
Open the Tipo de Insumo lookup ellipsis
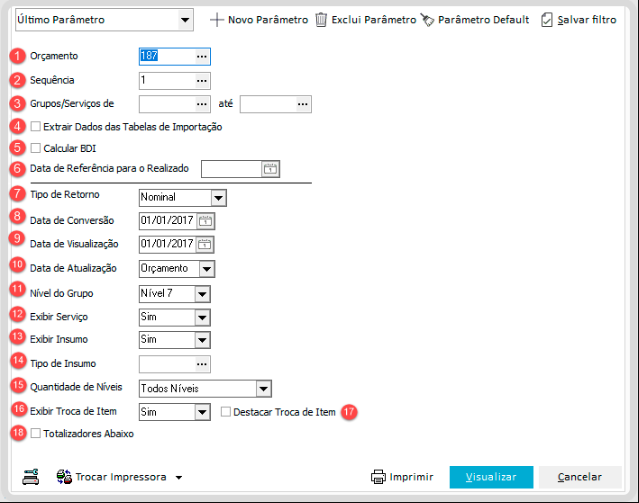tap(202, 364)
